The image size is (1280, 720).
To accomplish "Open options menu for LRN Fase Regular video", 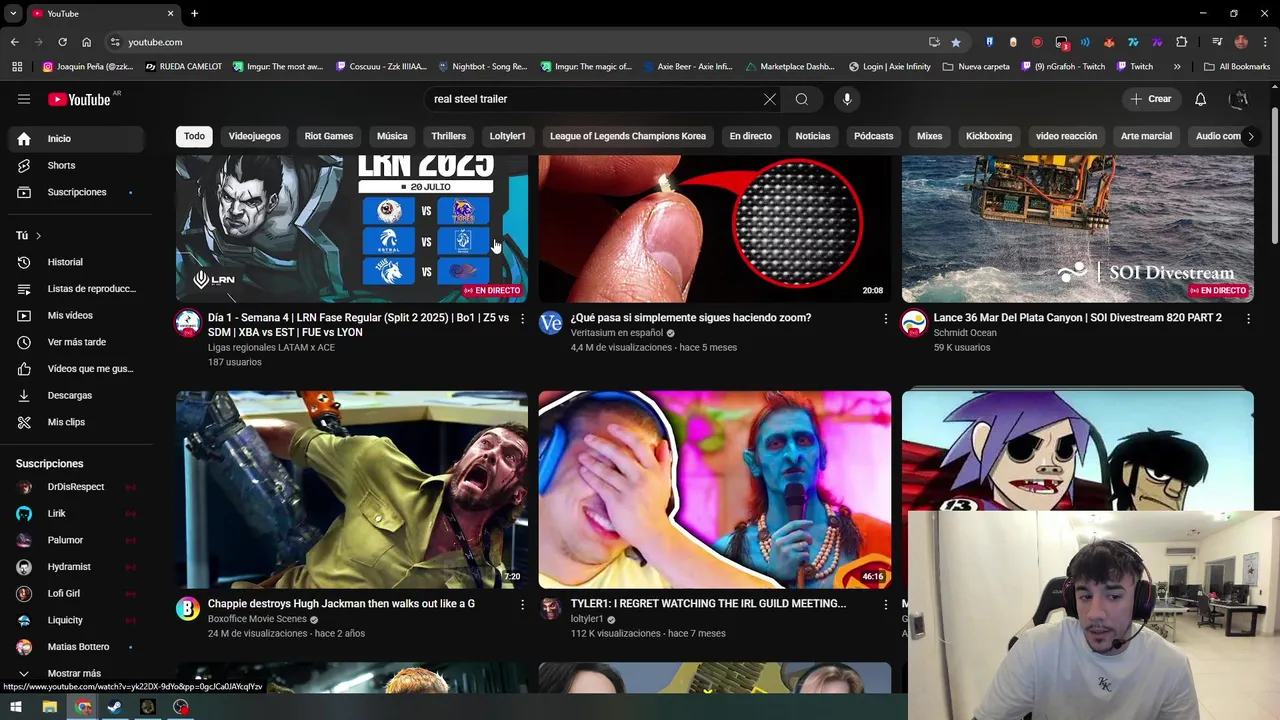I will pos(522,319).
